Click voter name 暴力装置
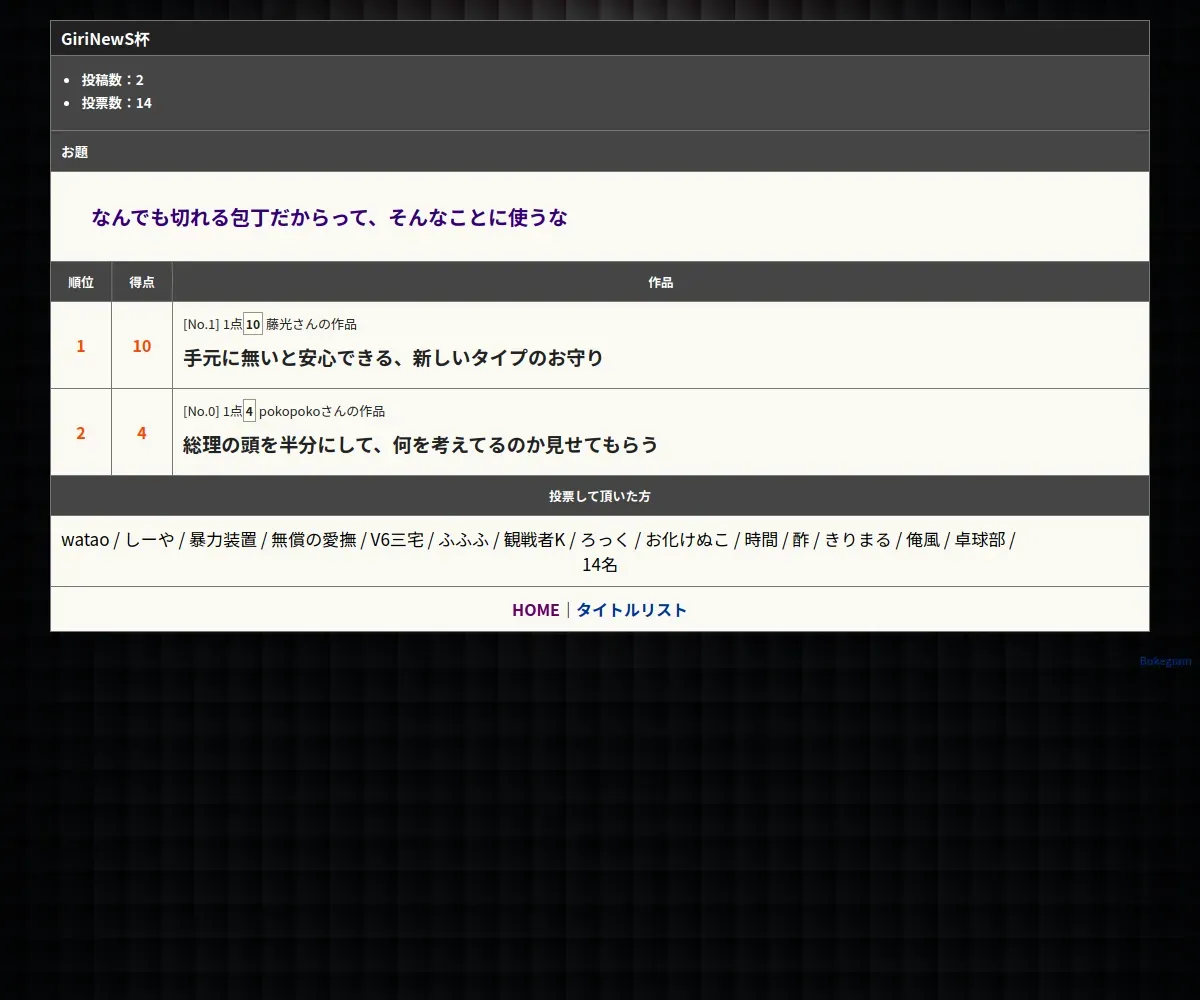Viewport: 1200px width, 1000px height. (223, 540)
